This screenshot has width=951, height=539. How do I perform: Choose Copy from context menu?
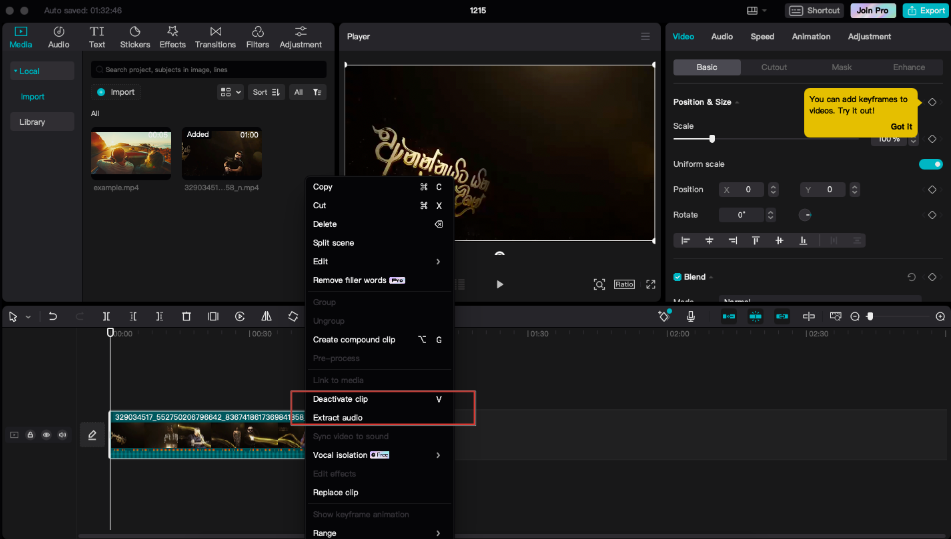point(377,187)
